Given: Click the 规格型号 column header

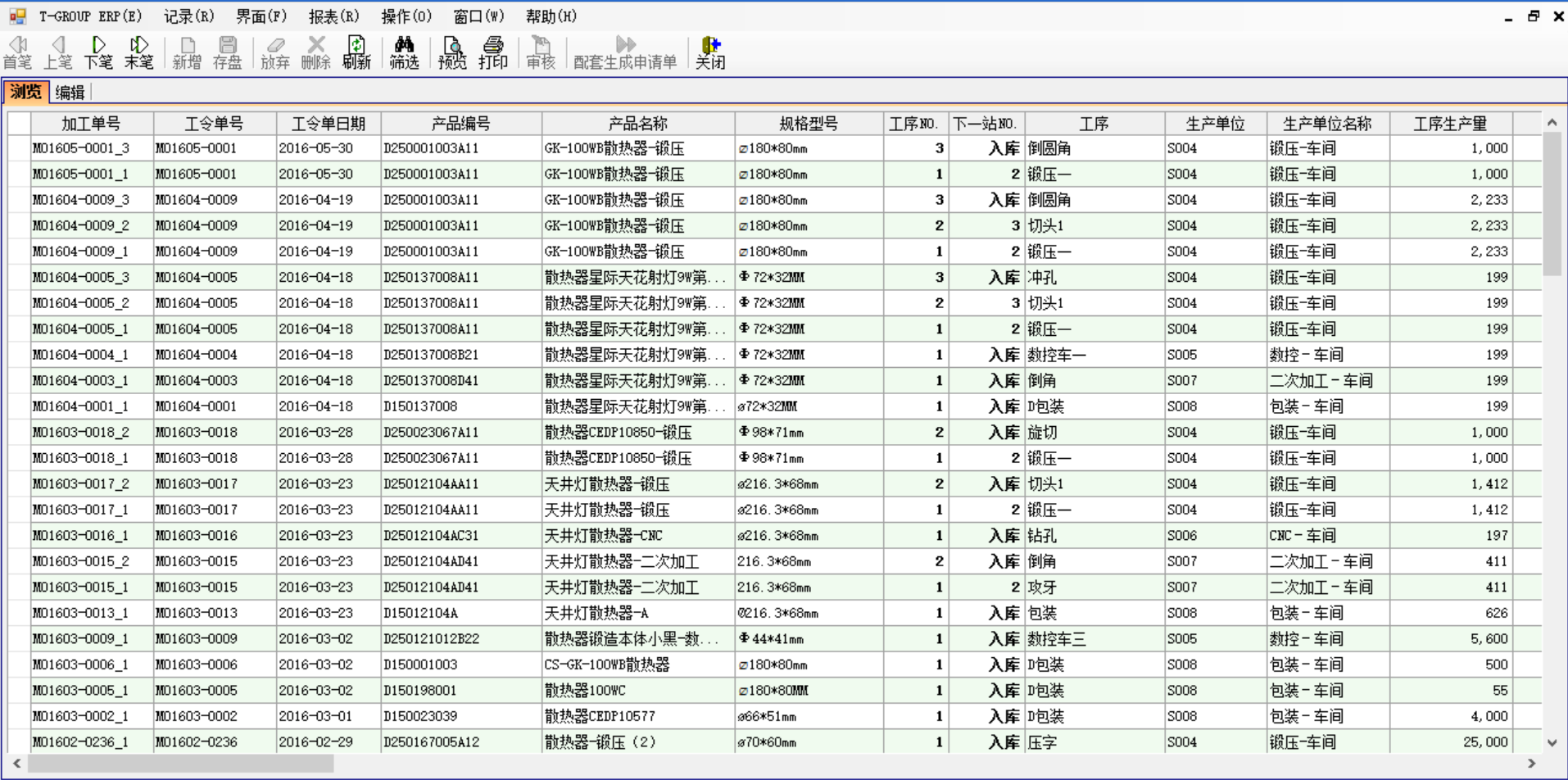Looking at the screenshot, I should tap(809, 124).
